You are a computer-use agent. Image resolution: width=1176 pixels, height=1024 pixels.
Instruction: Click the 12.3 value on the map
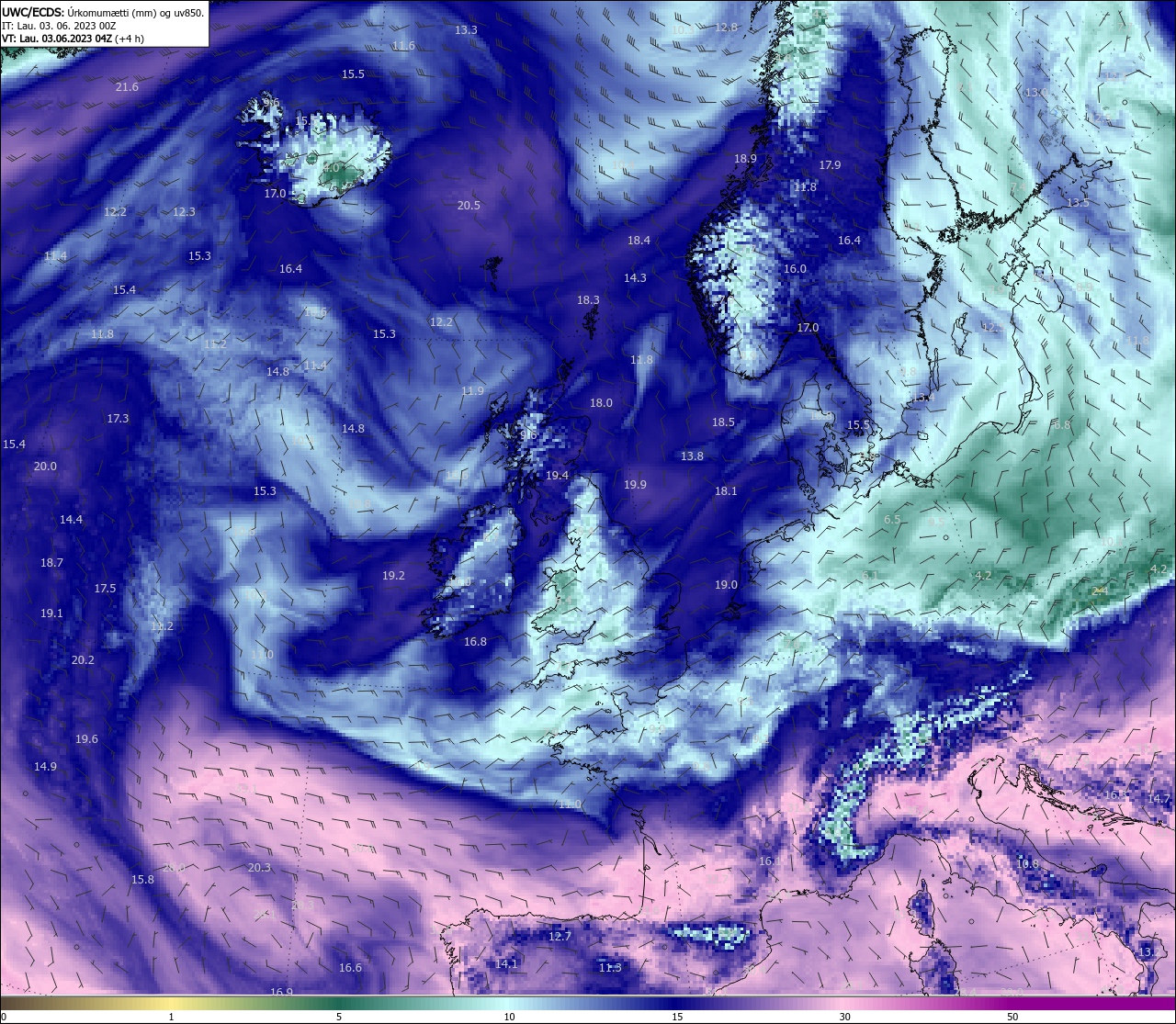coord(184,212)
